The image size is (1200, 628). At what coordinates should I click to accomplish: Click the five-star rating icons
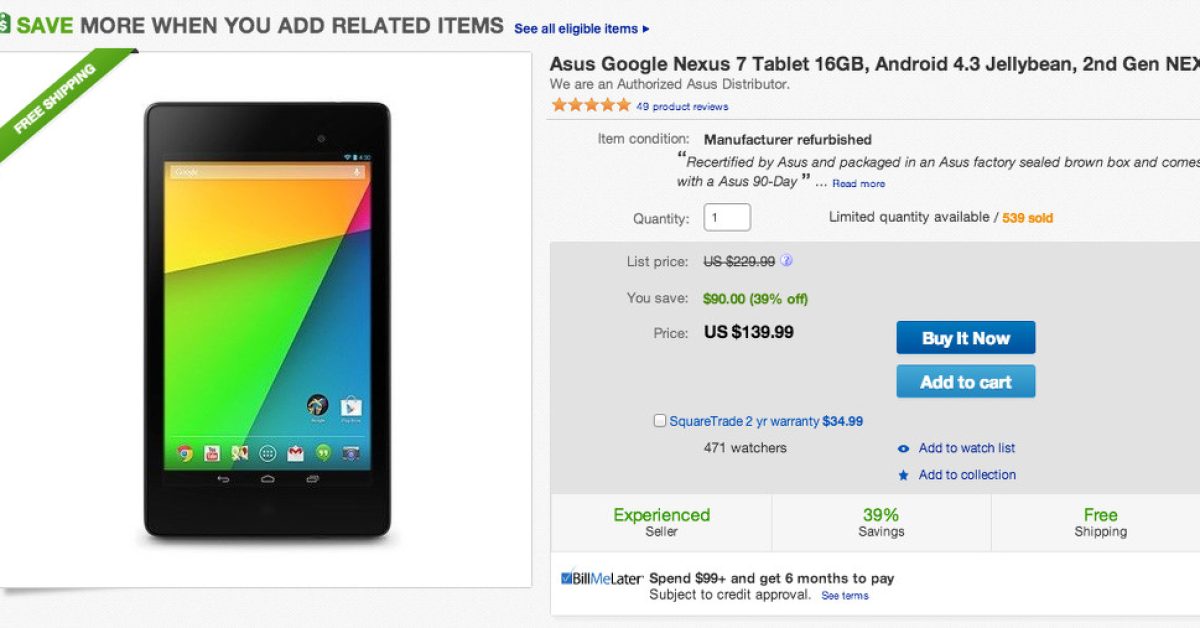(590, 105)
